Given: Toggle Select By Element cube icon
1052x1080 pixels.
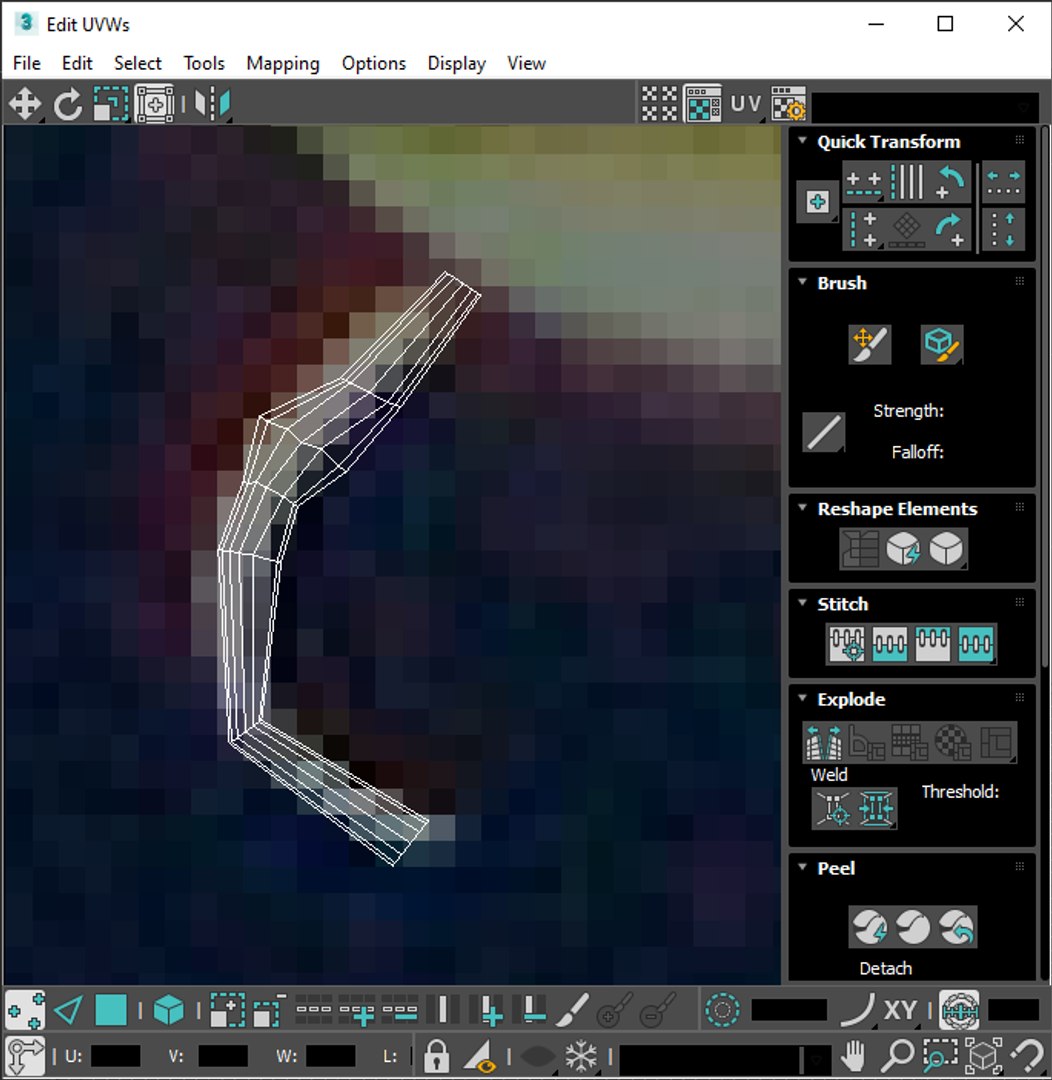Looking at the screenshot, I should (x=168, y=1010).
